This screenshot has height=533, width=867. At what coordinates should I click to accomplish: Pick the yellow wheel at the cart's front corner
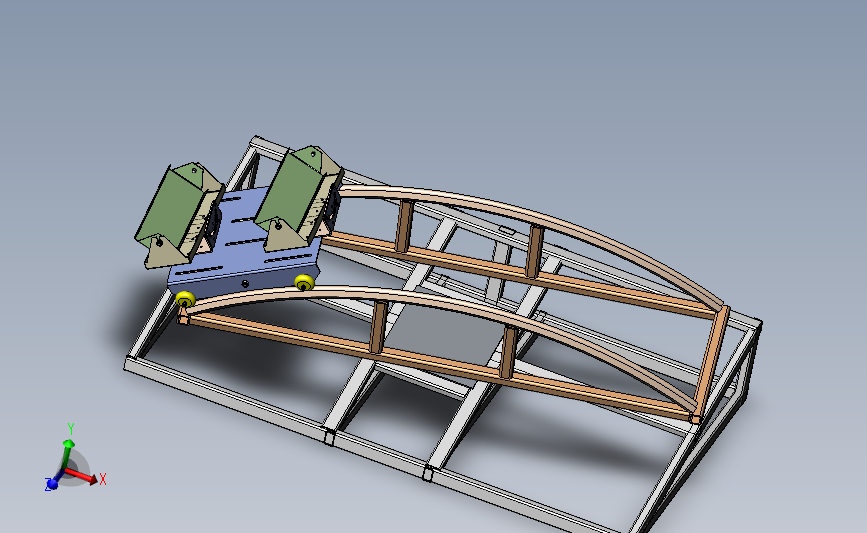[x=185, y=300]
